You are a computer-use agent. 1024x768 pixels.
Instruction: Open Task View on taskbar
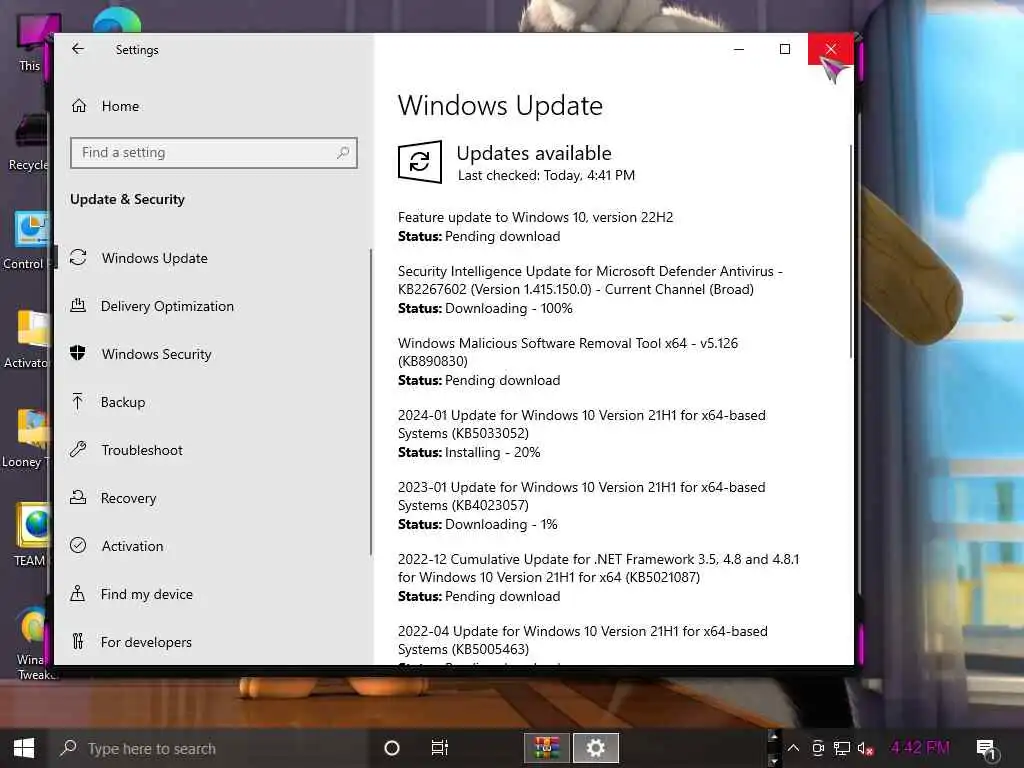pos(440,748)
